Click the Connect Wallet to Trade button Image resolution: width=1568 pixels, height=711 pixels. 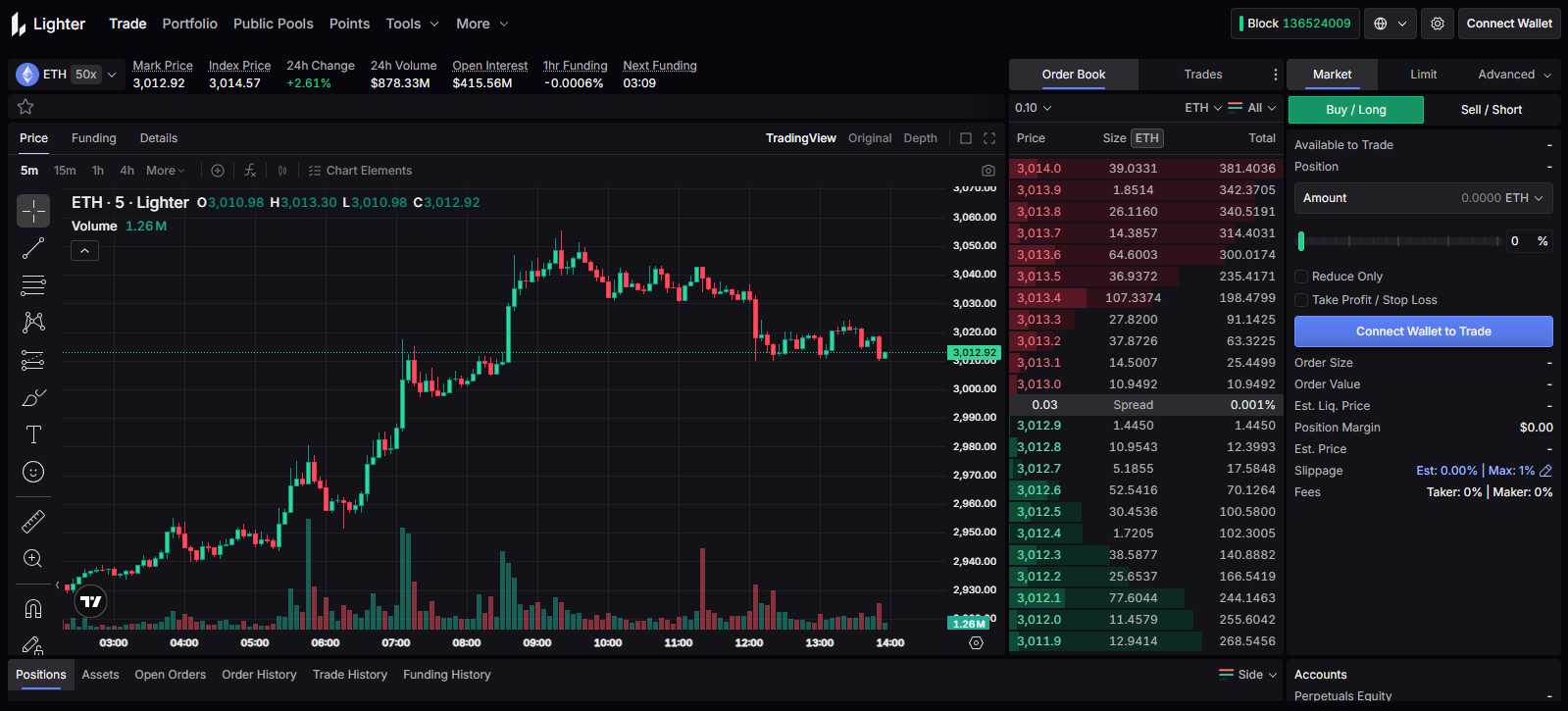coord(1423,331)
